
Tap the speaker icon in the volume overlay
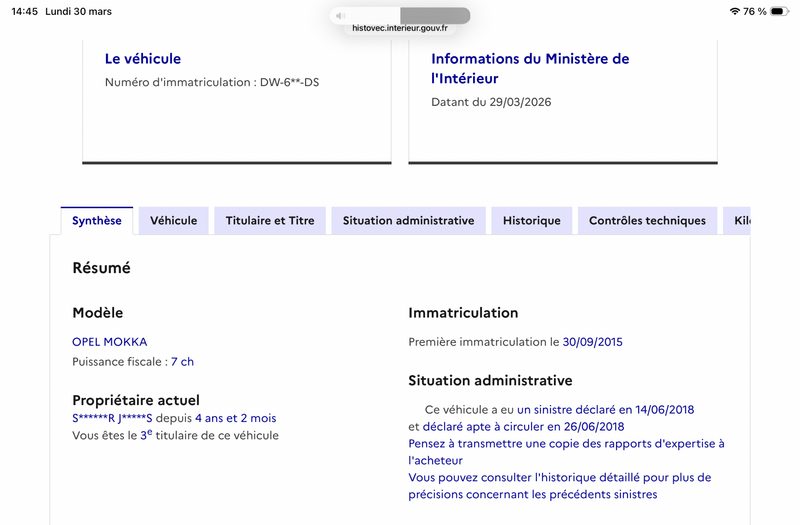(340, 16)
